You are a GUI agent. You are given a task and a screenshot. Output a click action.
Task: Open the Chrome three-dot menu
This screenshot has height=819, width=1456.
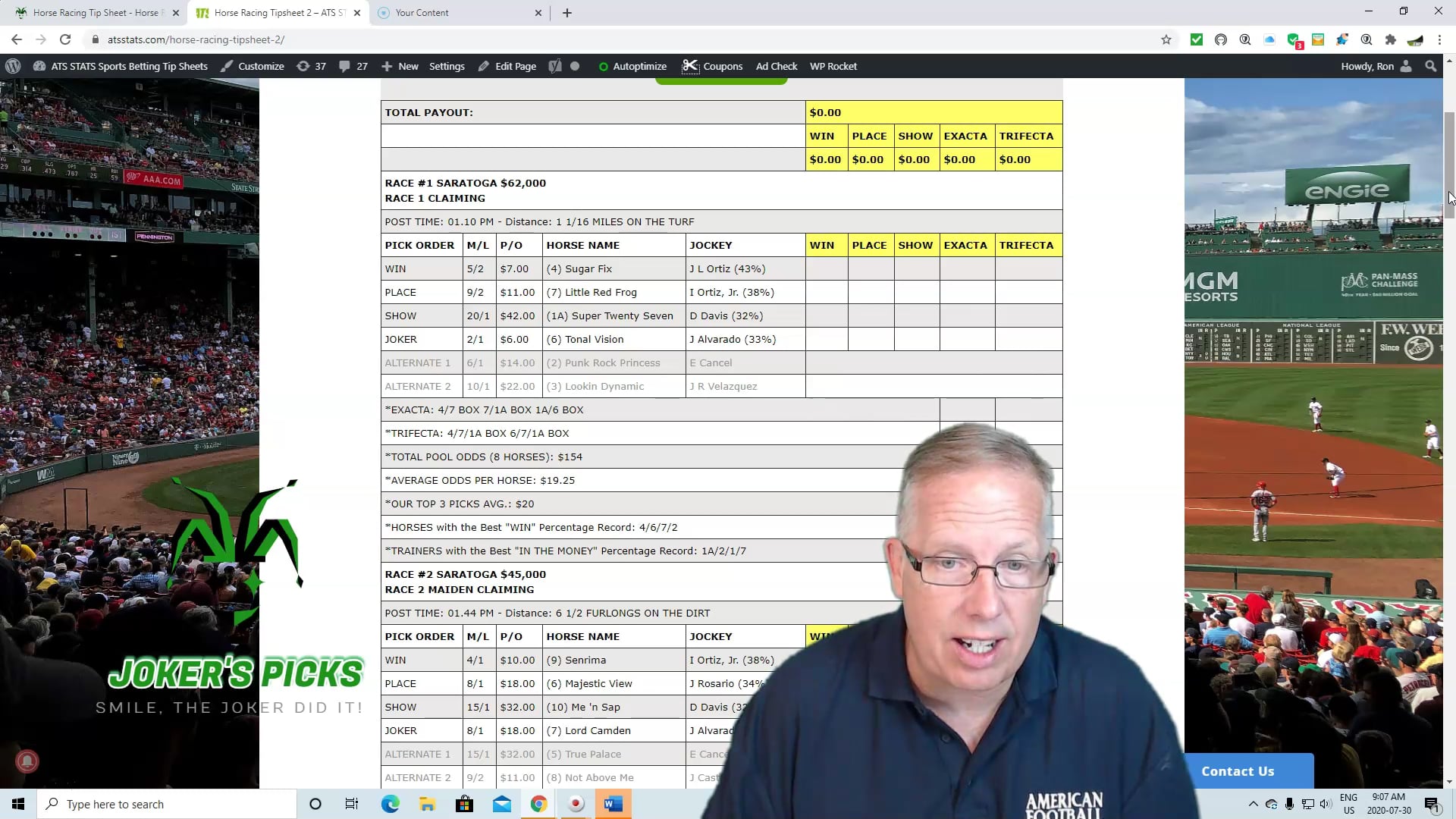[1439, 39]
